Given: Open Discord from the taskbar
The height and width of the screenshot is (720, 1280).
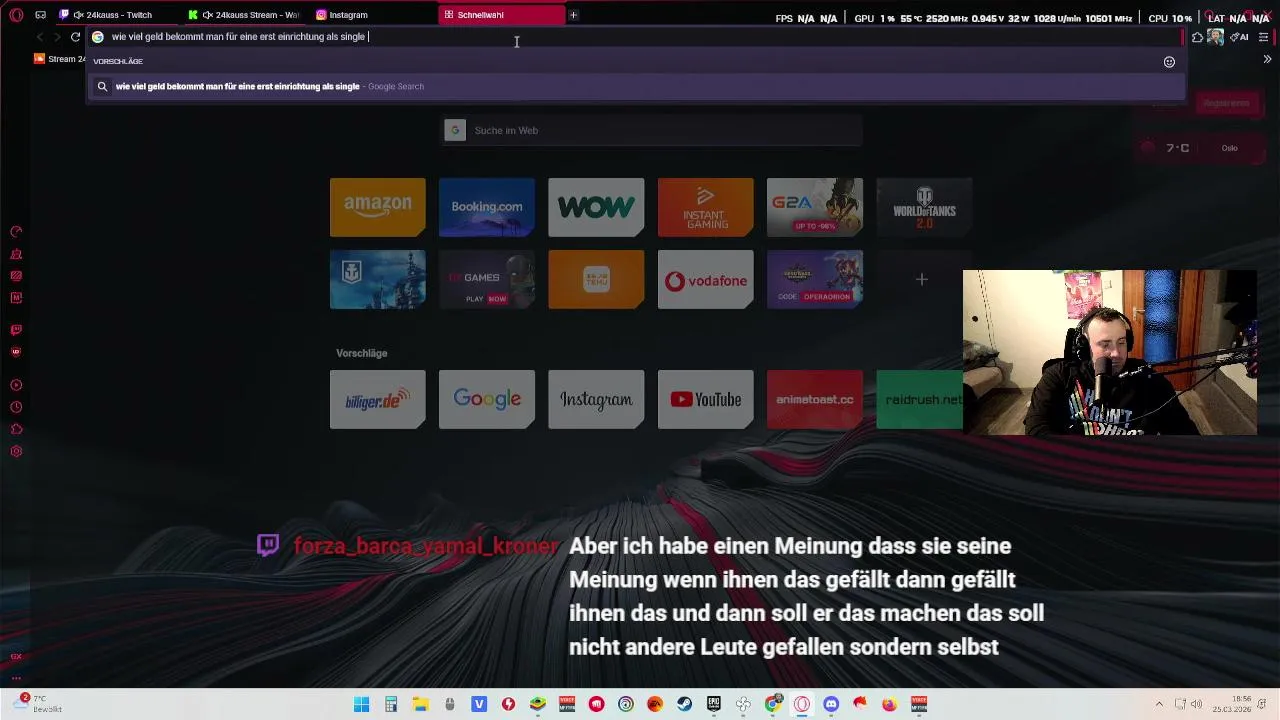Looking at the screenshot, I should [831, 704].
